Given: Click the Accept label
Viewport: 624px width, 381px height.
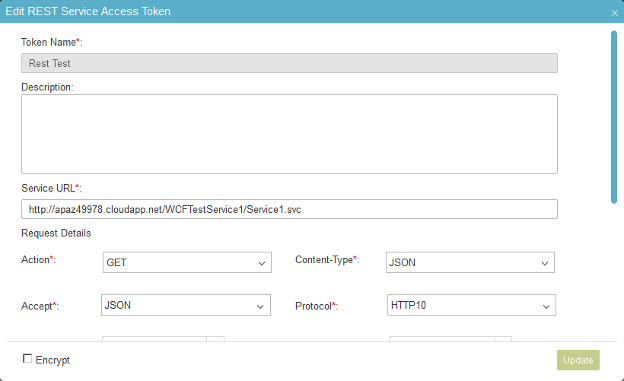Looking at the screenshot, I should (40, 306).
